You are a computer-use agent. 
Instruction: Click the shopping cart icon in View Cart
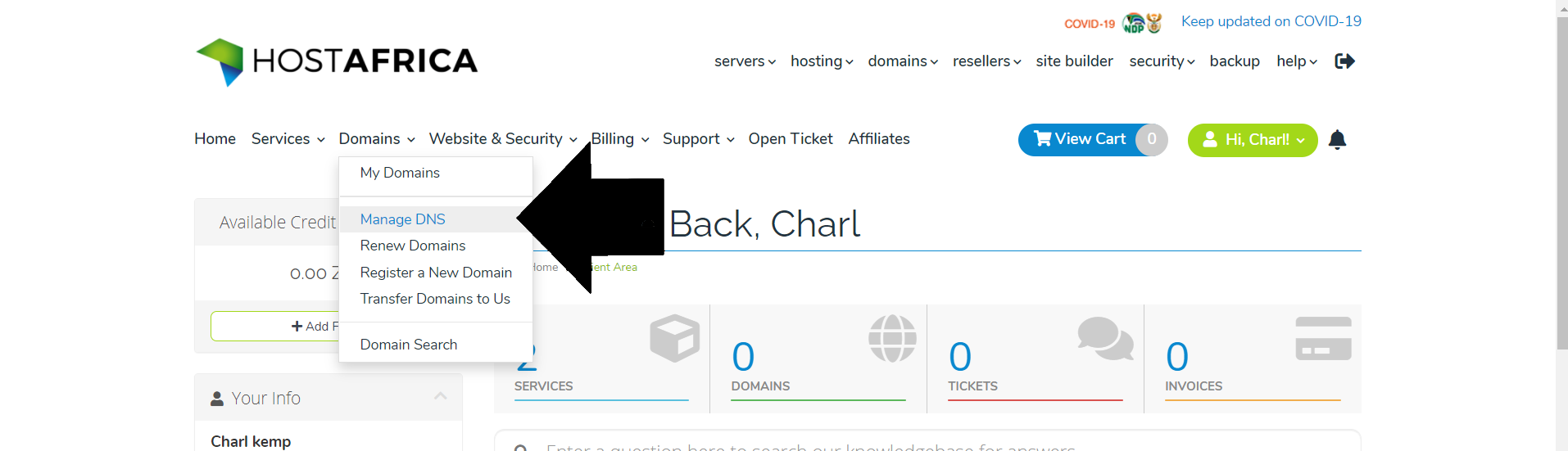coord(1042,139)
